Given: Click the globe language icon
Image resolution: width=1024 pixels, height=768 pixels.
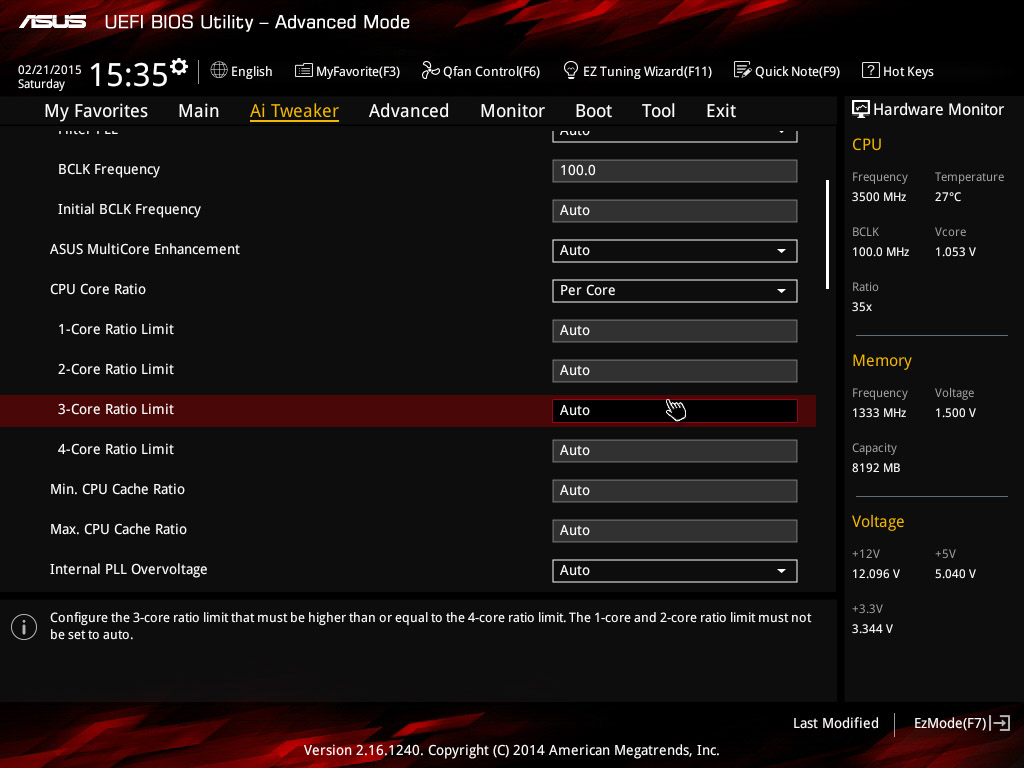Looking at the screenshot, I should click(219, 70).
